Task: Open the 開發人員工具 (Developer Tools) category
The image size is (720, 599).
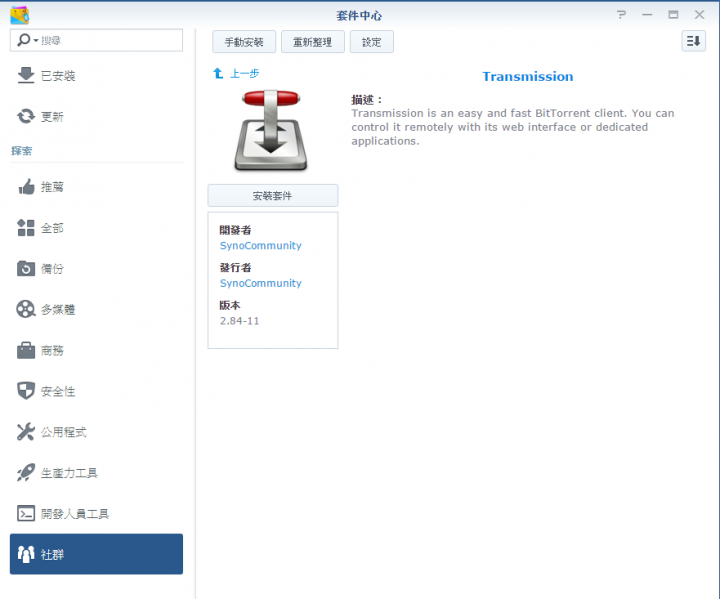Action: [96, 514]
